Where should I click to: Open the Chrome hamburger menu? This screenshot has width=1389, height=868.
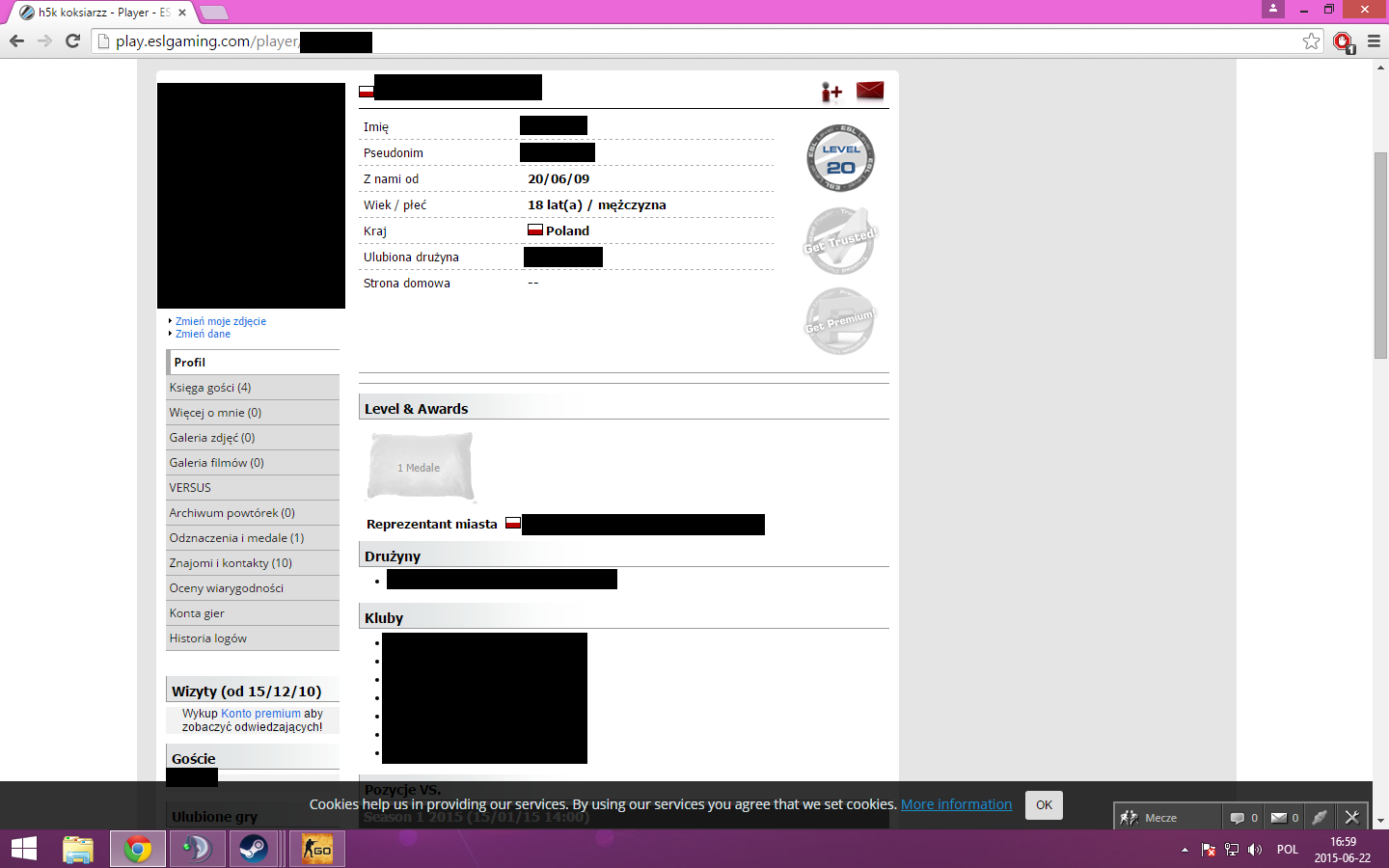[x=1374, y=41]
